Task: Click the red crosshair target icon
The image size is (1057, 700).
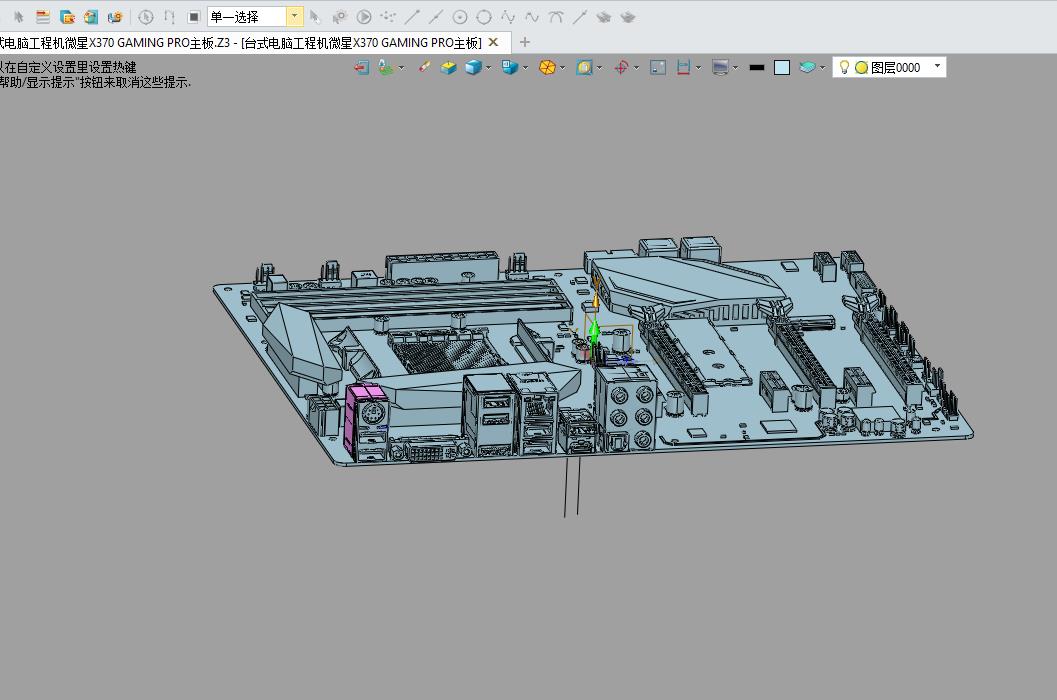Action: (621, 67)
